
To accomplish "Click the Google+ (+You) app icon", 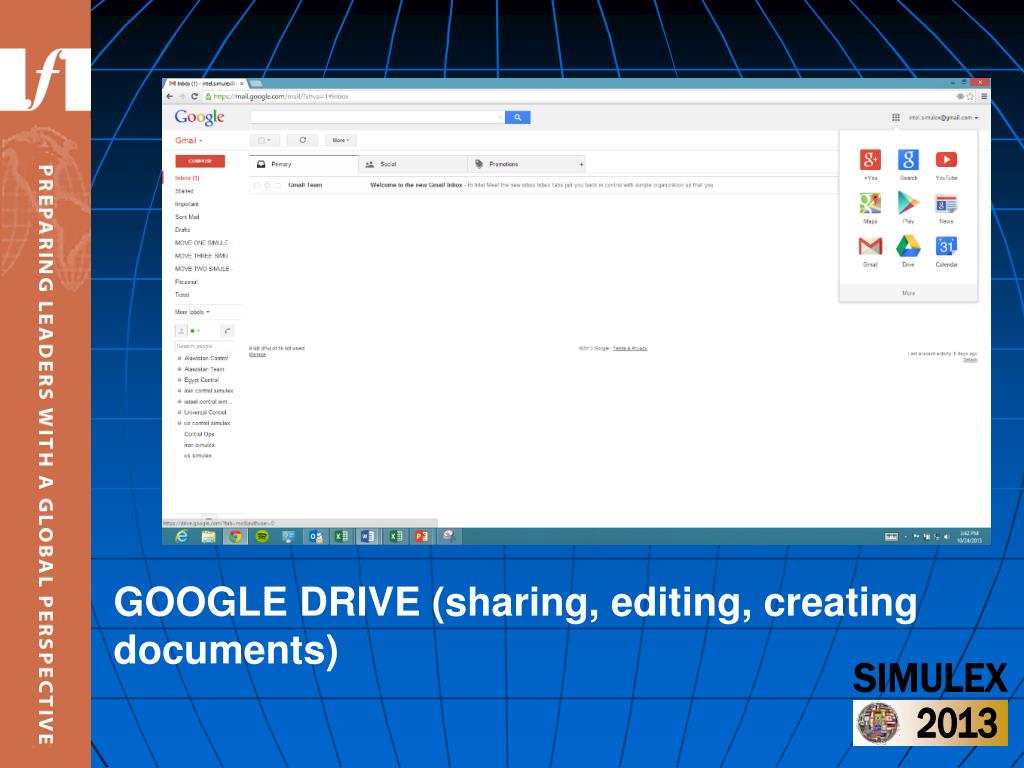I will click(x=870, y=160).
